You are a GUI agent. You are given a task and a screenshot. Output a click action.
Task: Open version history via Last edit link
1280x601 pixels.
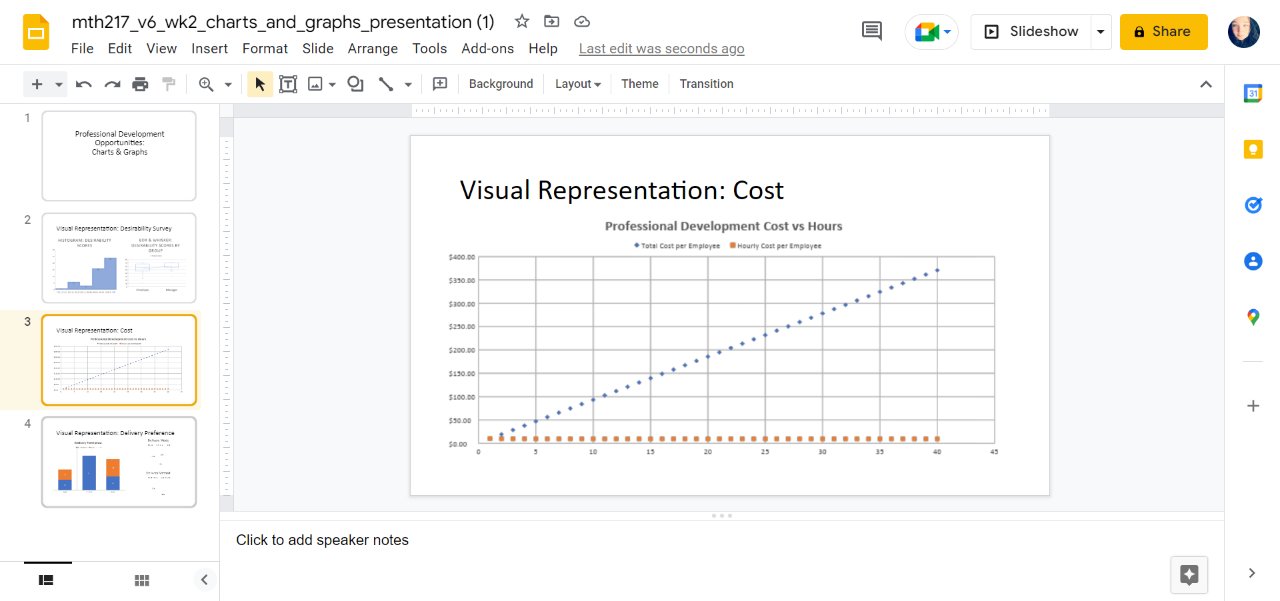tap(661, 48)
